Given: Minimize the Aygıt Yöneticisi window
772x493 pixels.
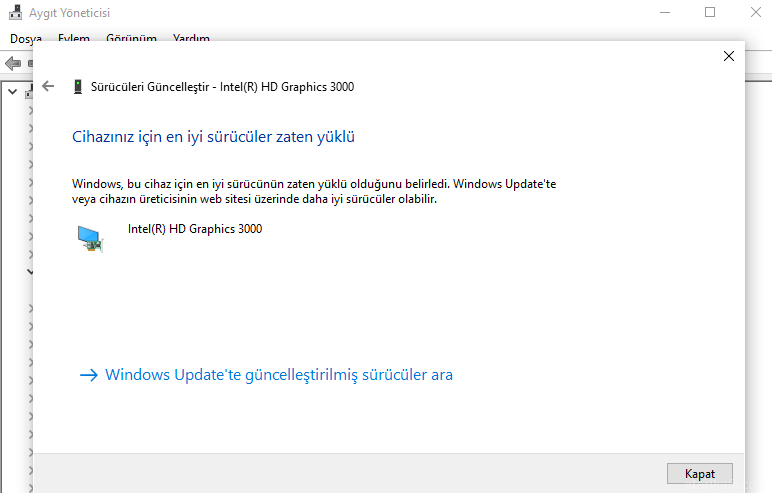Looking at the screenshot, I should pos(665,12).
